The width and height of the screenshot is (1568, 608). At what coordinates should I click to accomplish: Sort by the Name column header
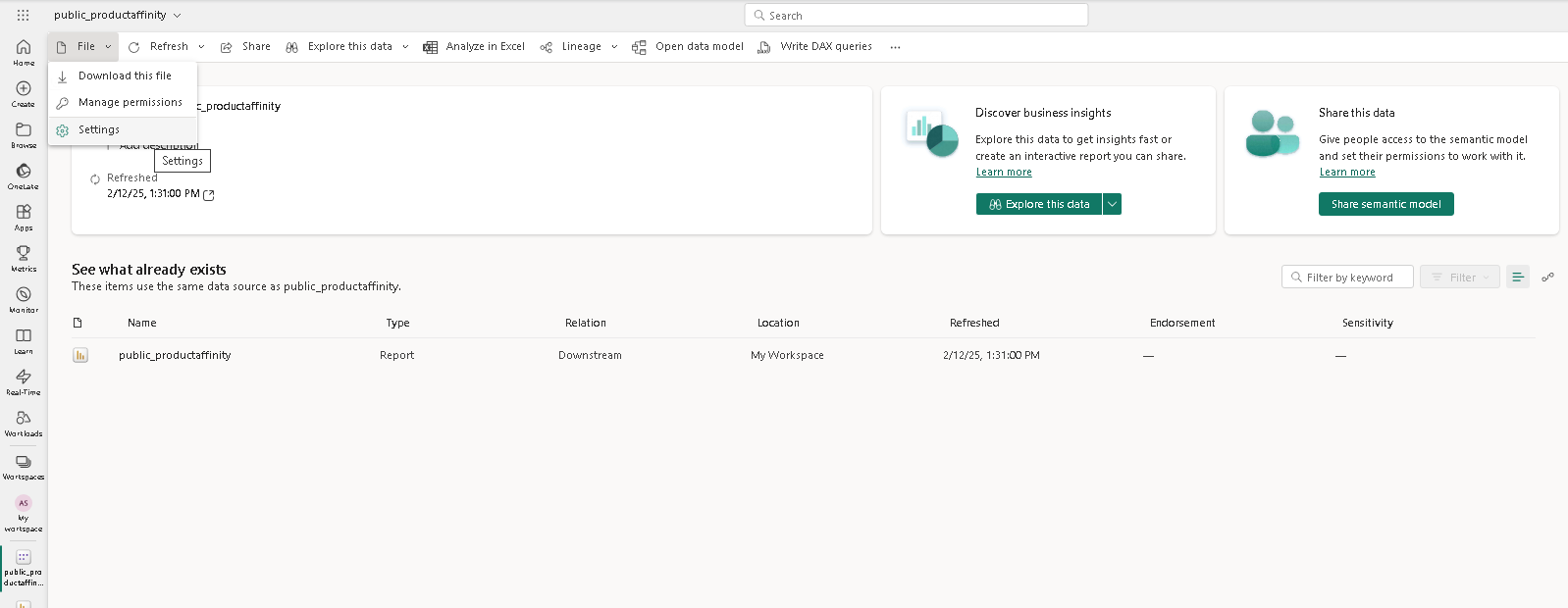142,323
